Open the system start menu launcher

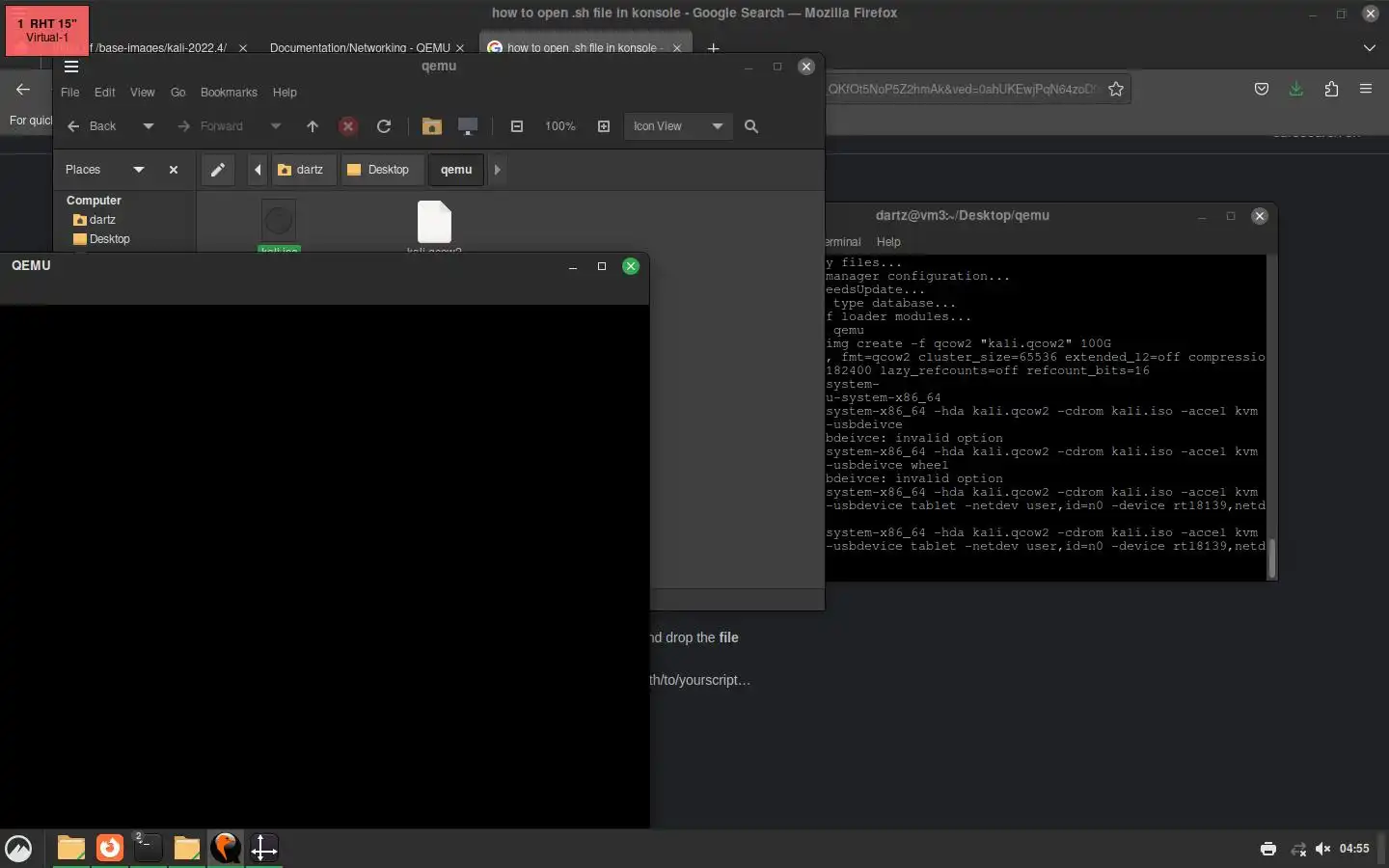[x=19, y=849]
